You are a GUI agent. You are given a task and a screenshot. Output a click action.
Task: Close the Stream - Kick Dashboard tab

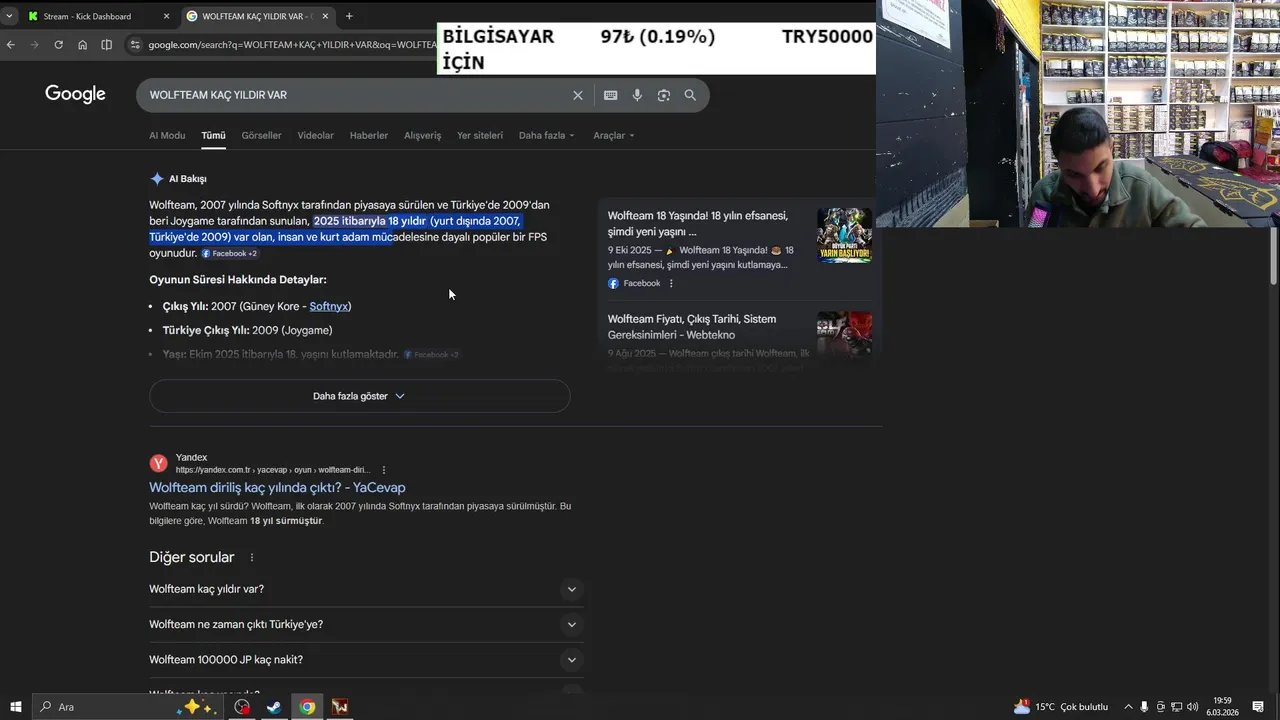pos(166,16)
